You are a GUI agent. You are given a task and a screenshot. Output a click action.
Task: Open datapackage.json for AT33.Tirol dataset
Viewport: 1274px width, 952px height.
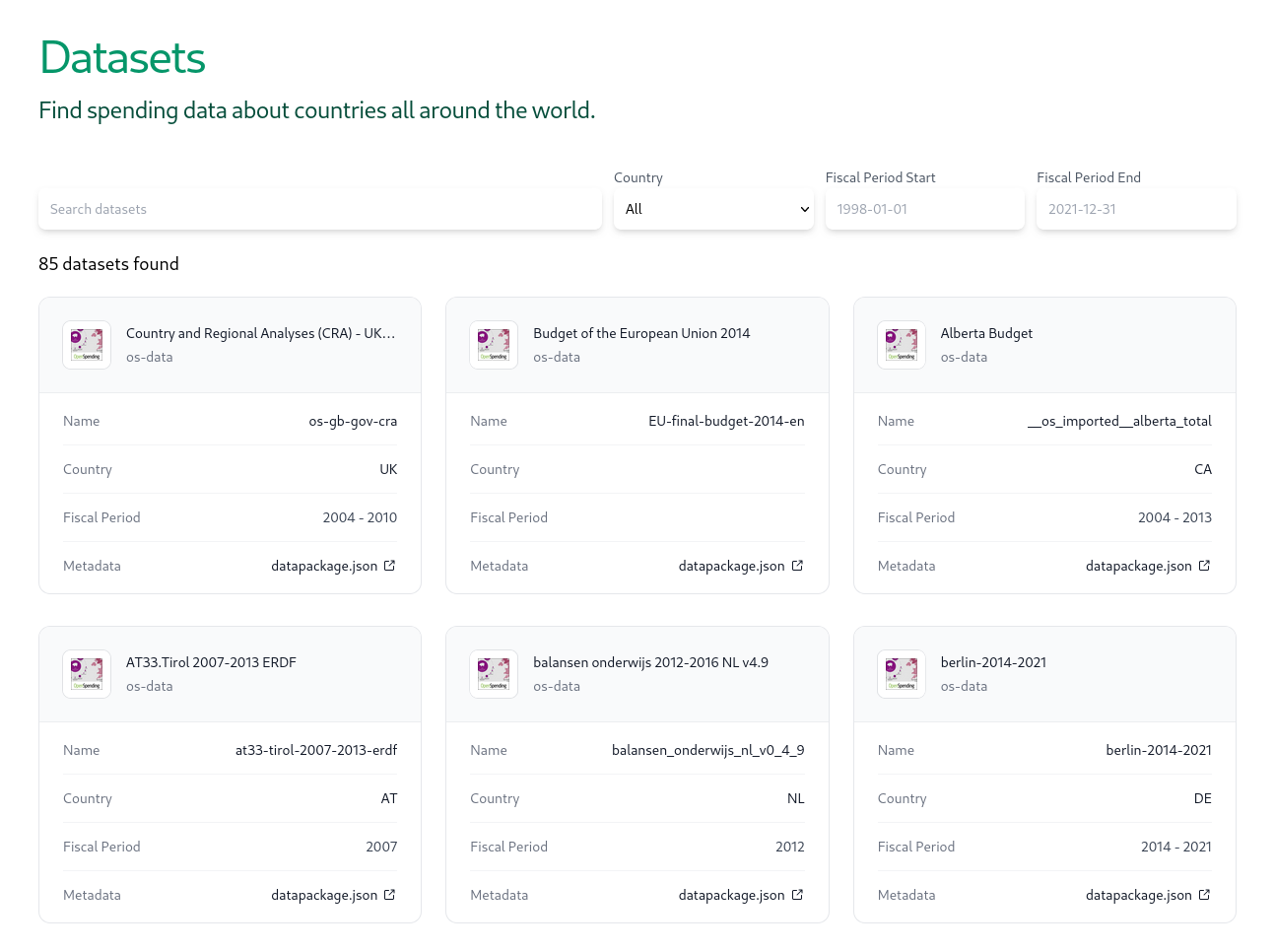[324, 895]
